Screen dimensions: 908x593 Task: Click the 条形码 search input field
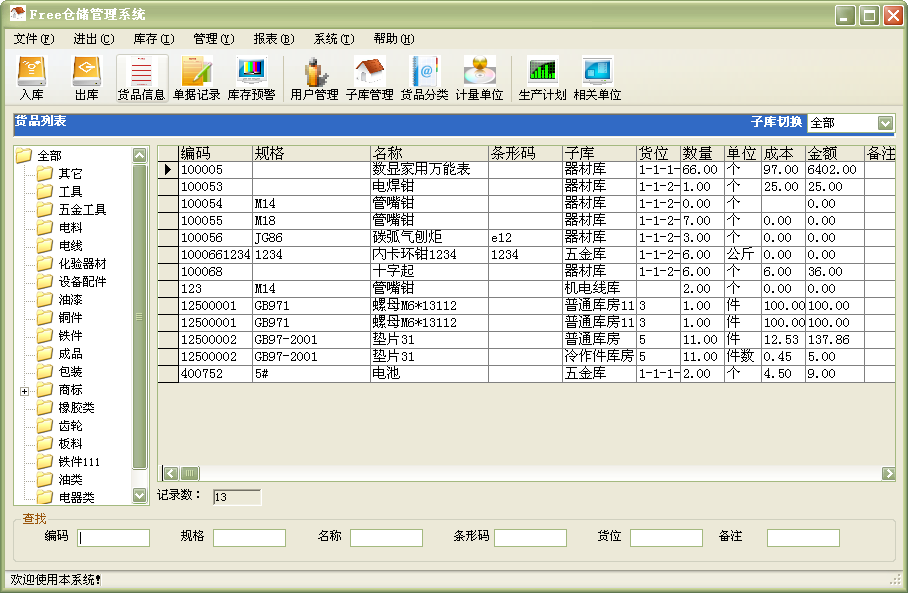(x=530, y=538)
